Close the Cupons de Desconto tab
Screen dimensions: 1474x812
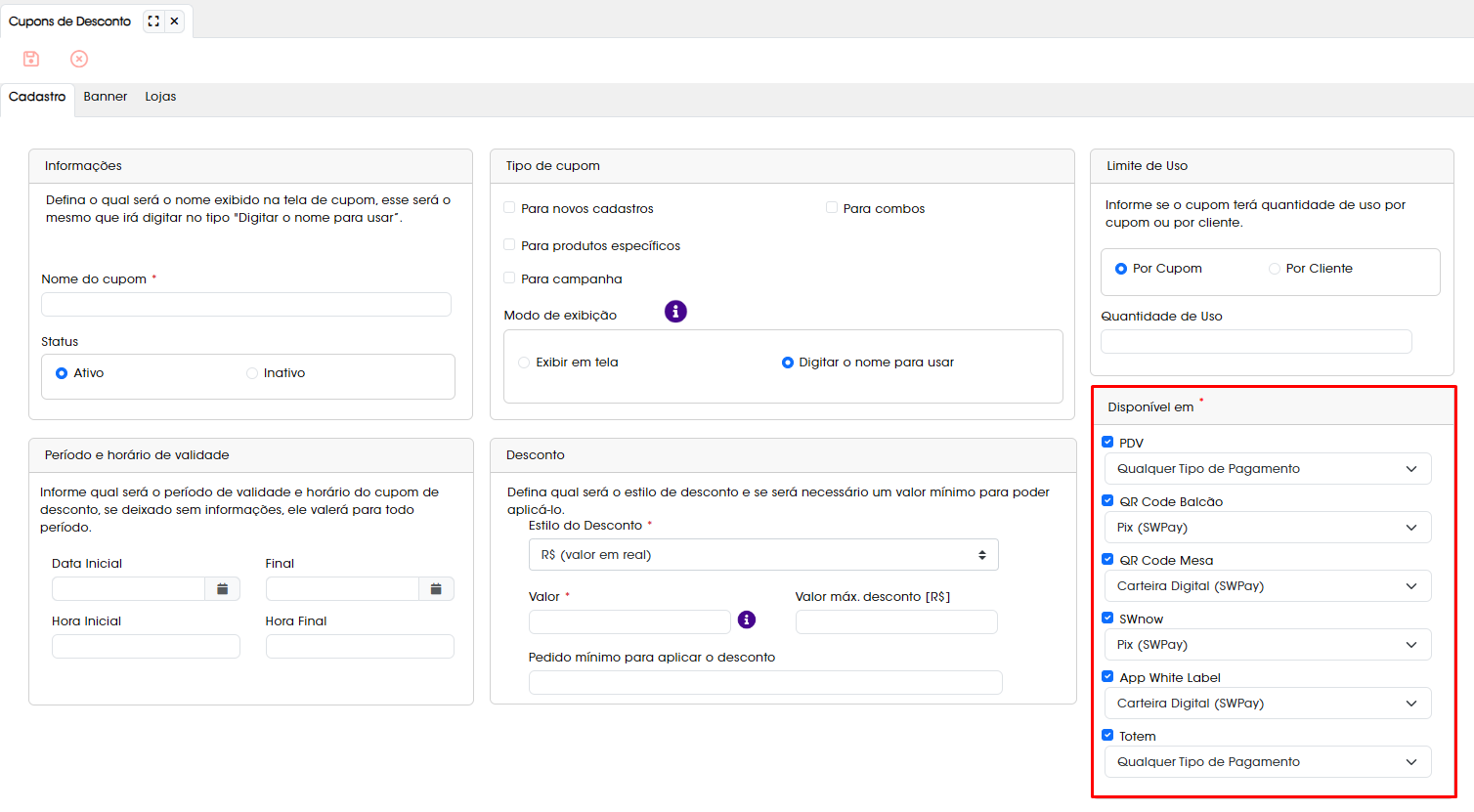174,21
